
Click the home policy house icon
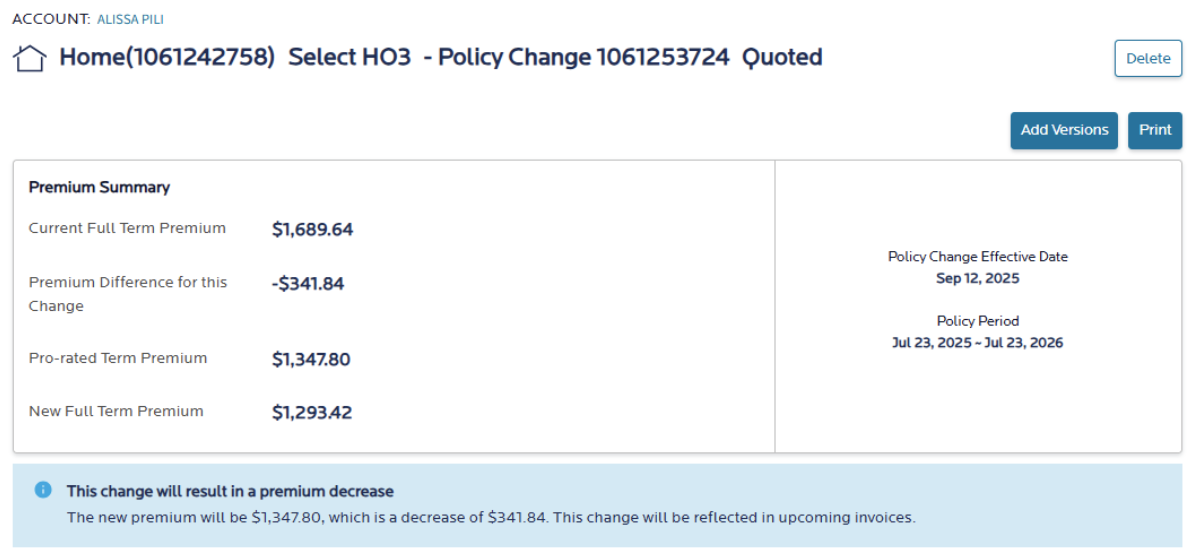(30, 58)
